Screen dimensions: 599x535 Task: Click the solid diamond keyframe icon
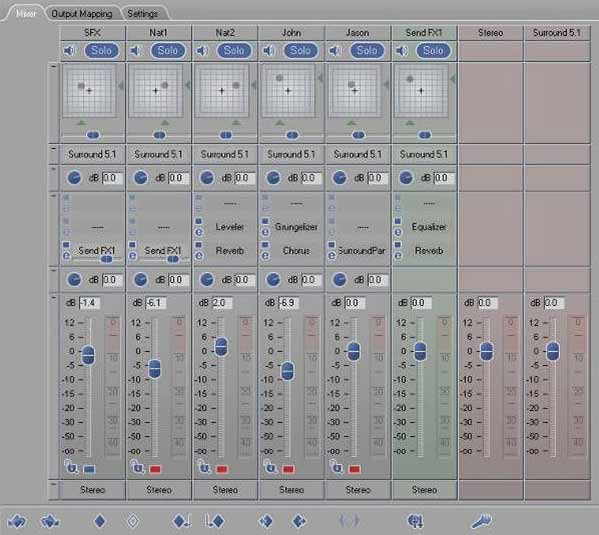100,521
